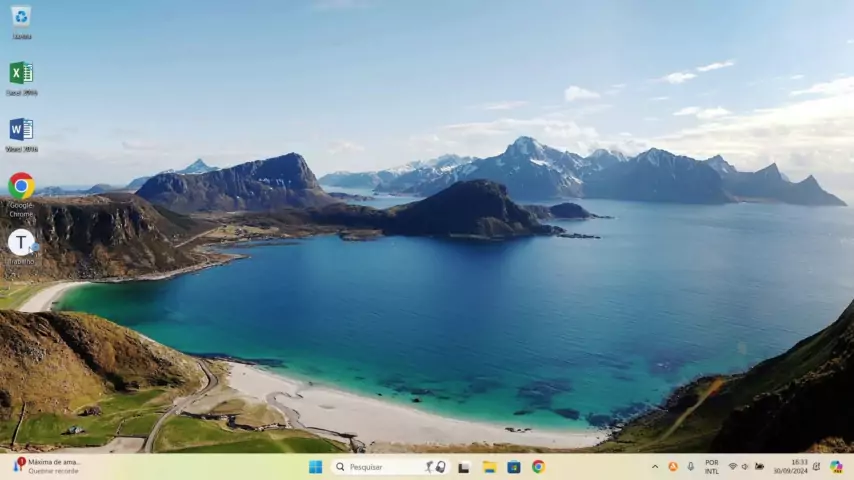Open File Explorer from the taskbar
This screenshot has width=854, height=480.
click(489, 467)
